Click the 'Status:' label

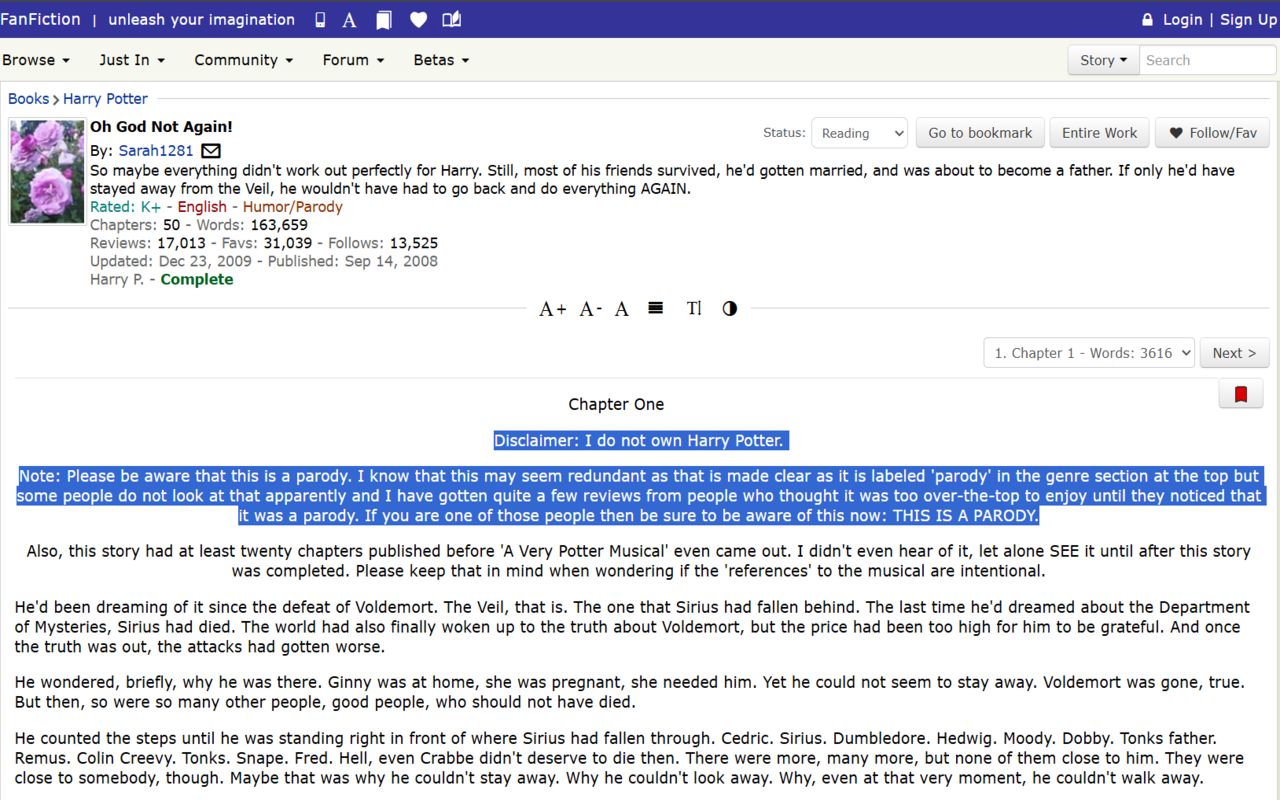point(784,133)
